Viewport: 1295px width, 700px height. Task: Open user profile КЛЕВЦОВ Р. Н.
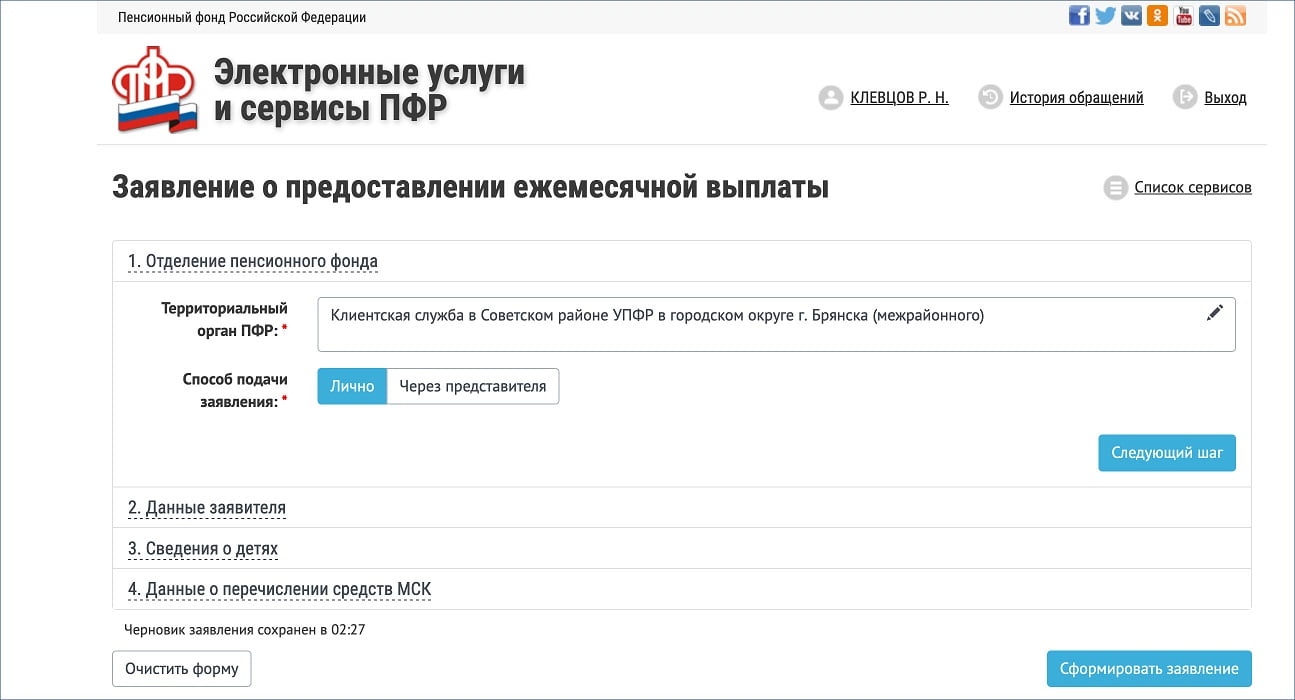pyautogui.click(x=898, y=98)
